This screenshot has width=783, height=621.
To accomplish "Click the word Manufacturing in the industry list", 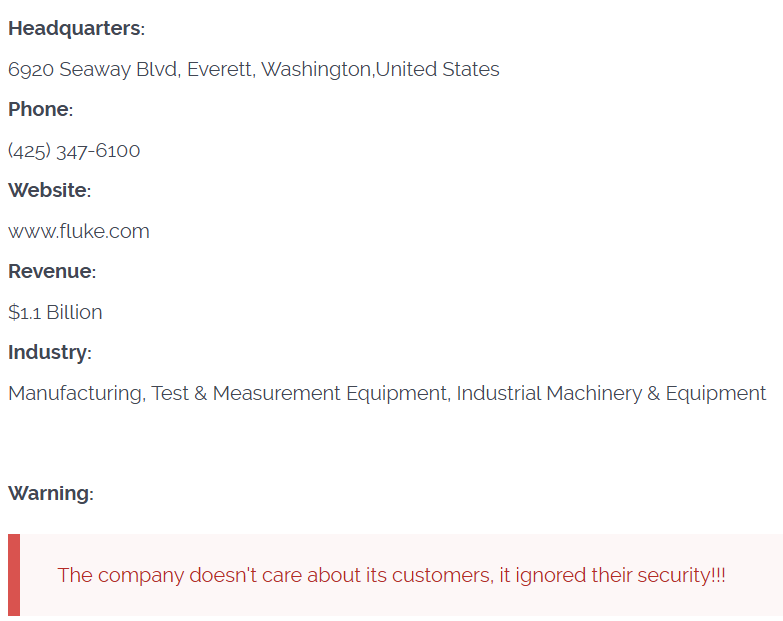I will coord(75,393).
